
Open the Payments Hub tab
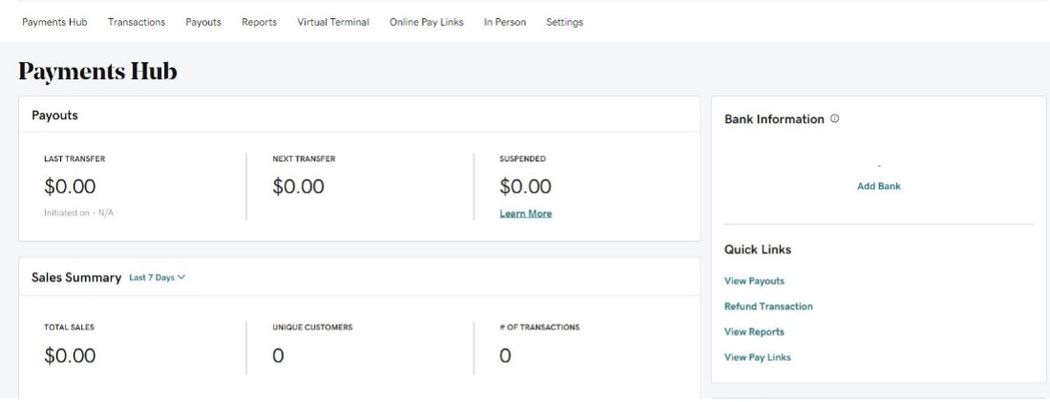(54, 22)
